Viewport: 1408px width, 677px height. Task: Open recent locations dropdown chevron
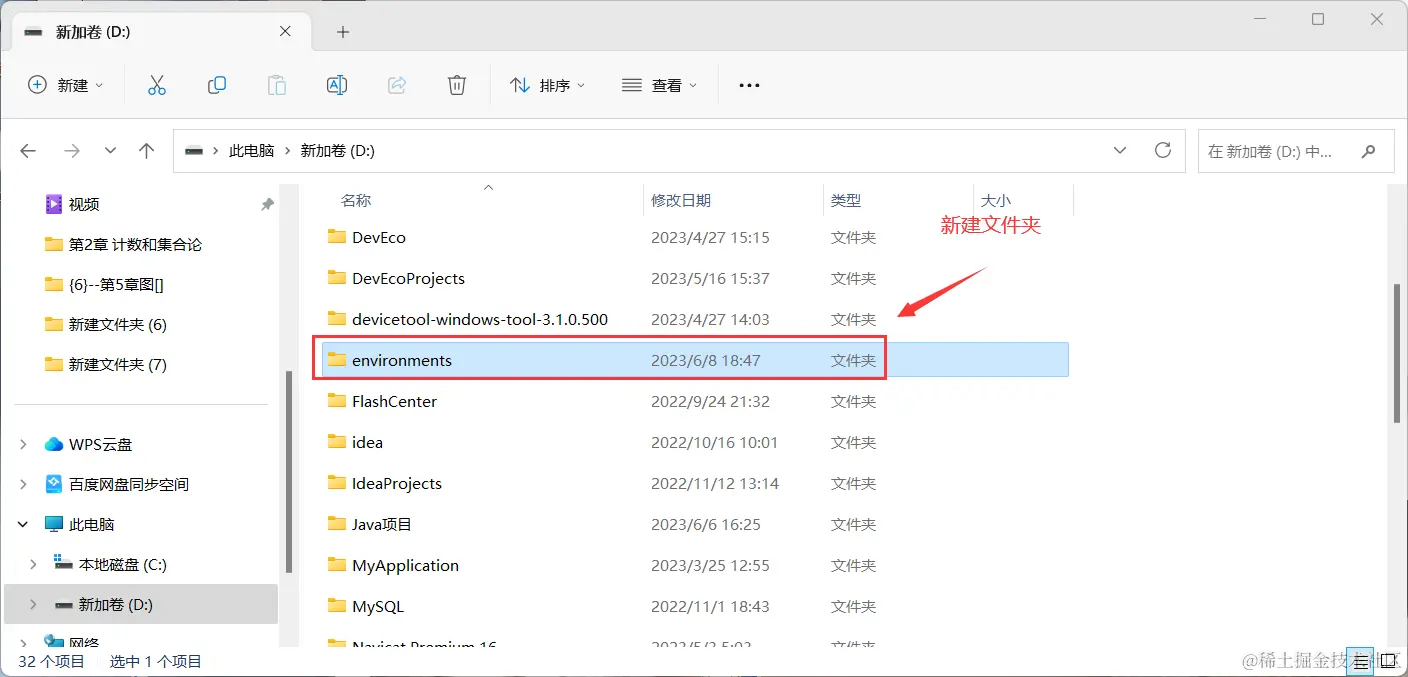click(x=110, y=151)
